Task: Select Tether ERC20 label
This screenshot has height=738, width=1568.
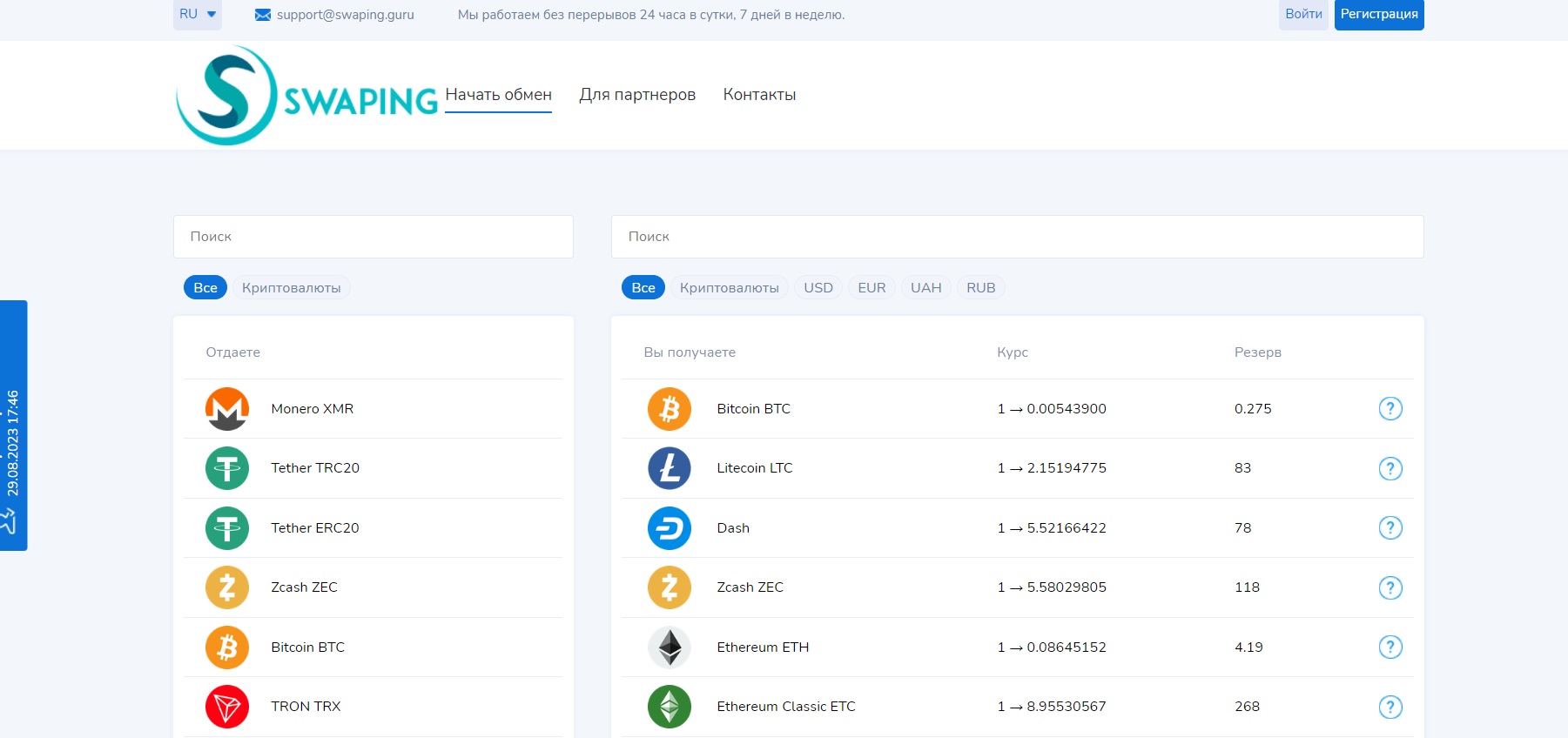Action: point(315,528)
